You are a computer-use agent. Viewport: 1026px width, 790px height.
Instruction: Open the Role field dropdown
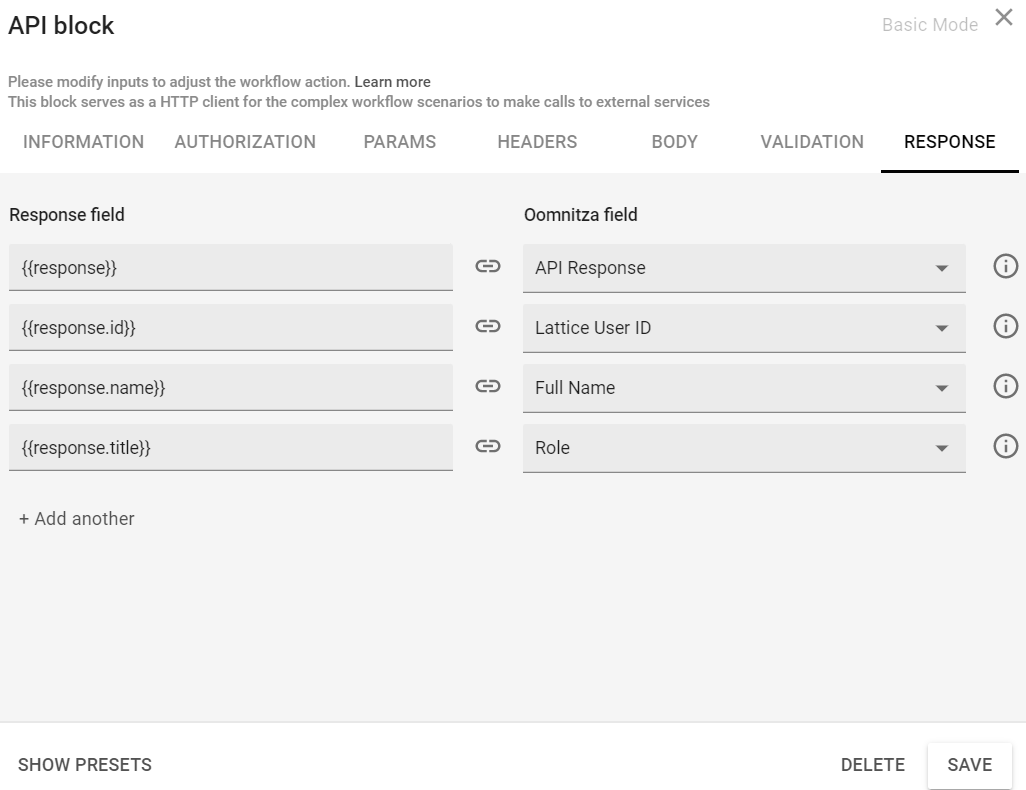(x=940, y=447)
